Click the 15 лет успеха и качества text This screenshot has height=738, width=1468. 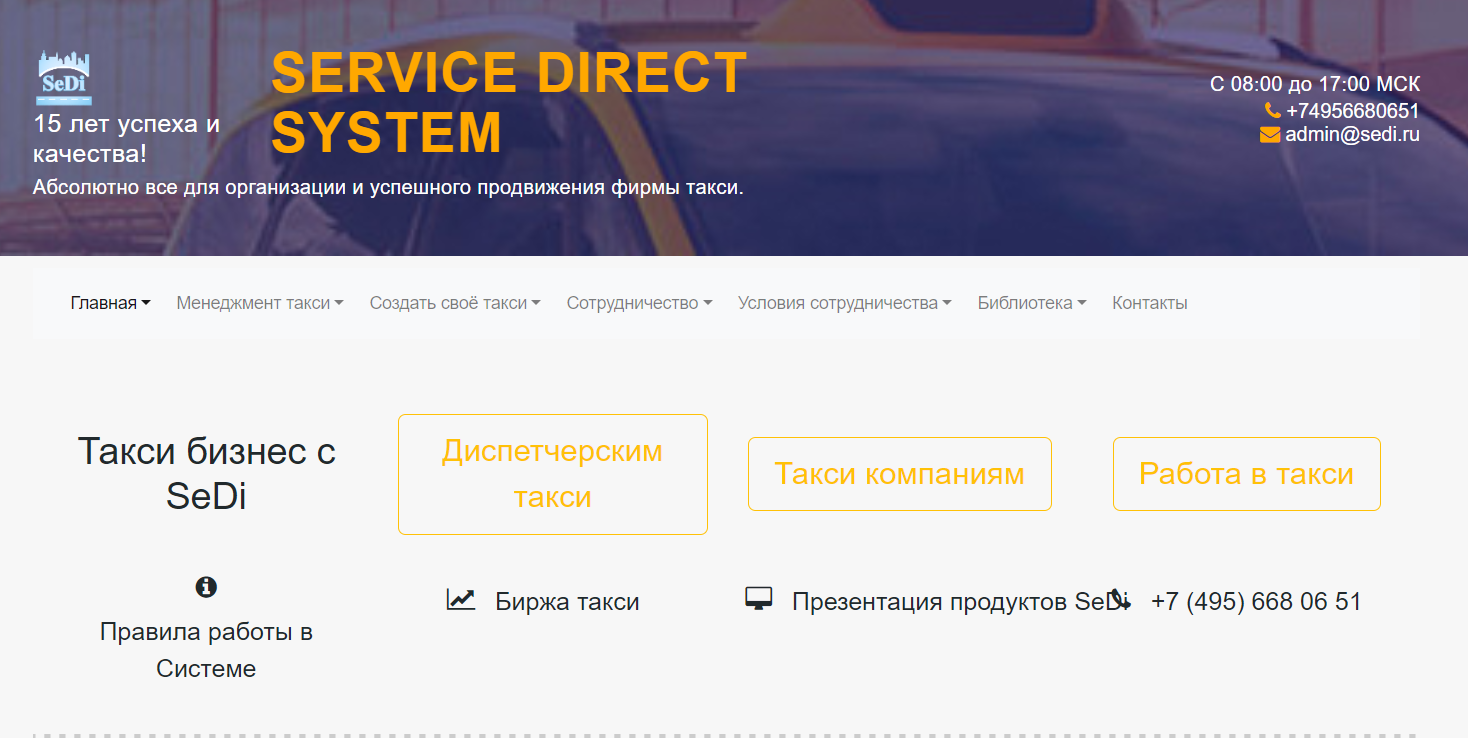pyautogui.click(x=127, y=139)
